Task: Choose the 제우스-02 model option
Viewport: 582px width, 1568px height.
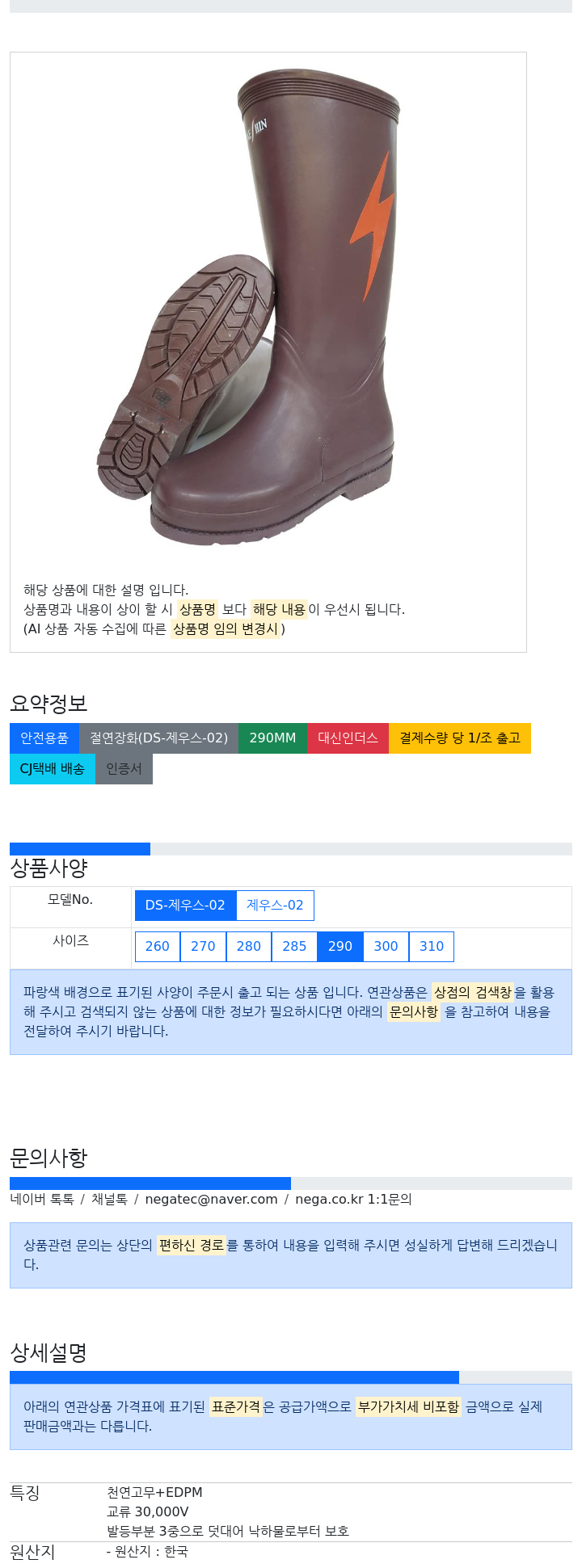Action: (275, 906)
